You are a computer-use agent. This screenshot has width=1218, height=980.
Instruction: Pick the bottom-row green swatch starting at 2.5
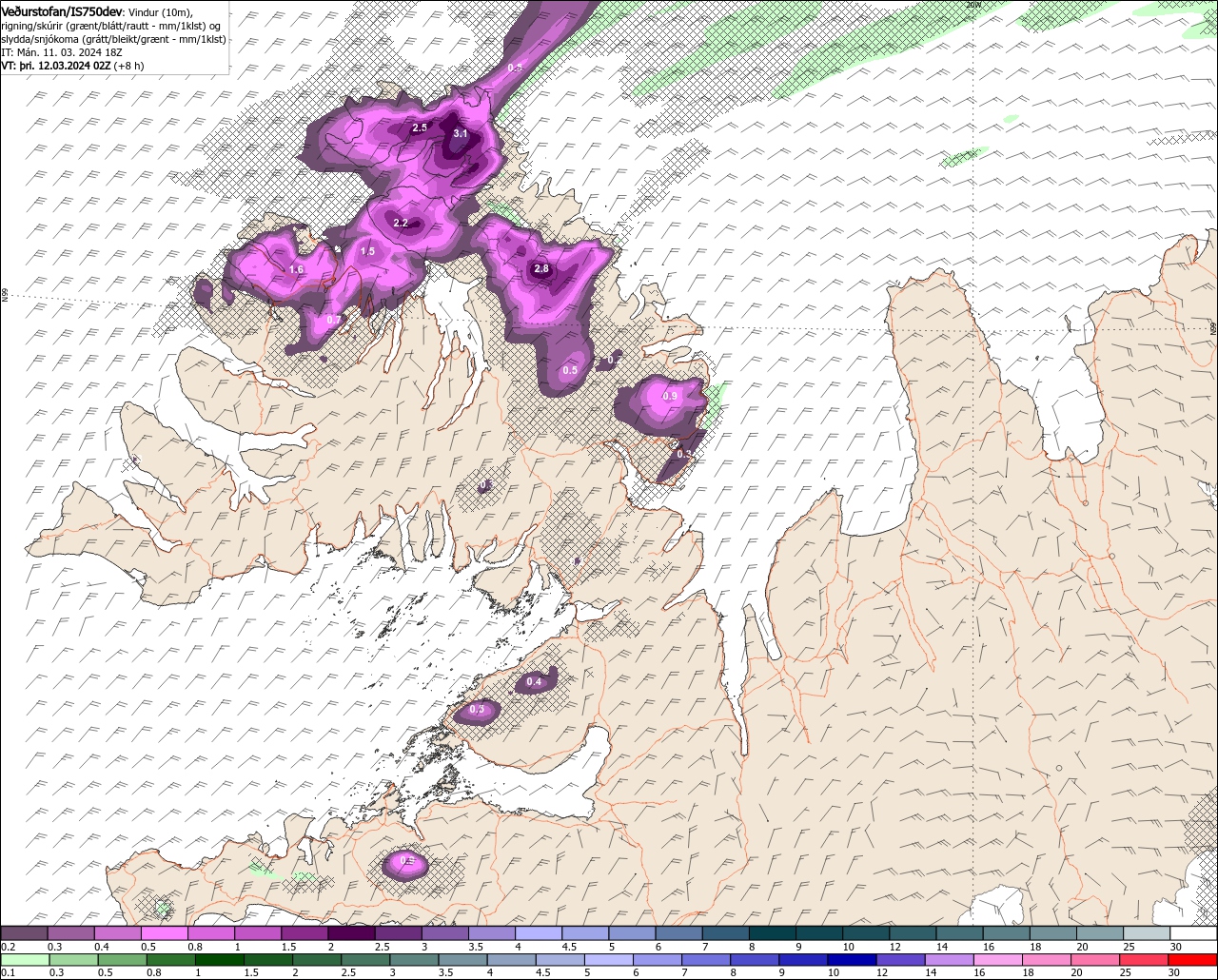tap(367, 959)
